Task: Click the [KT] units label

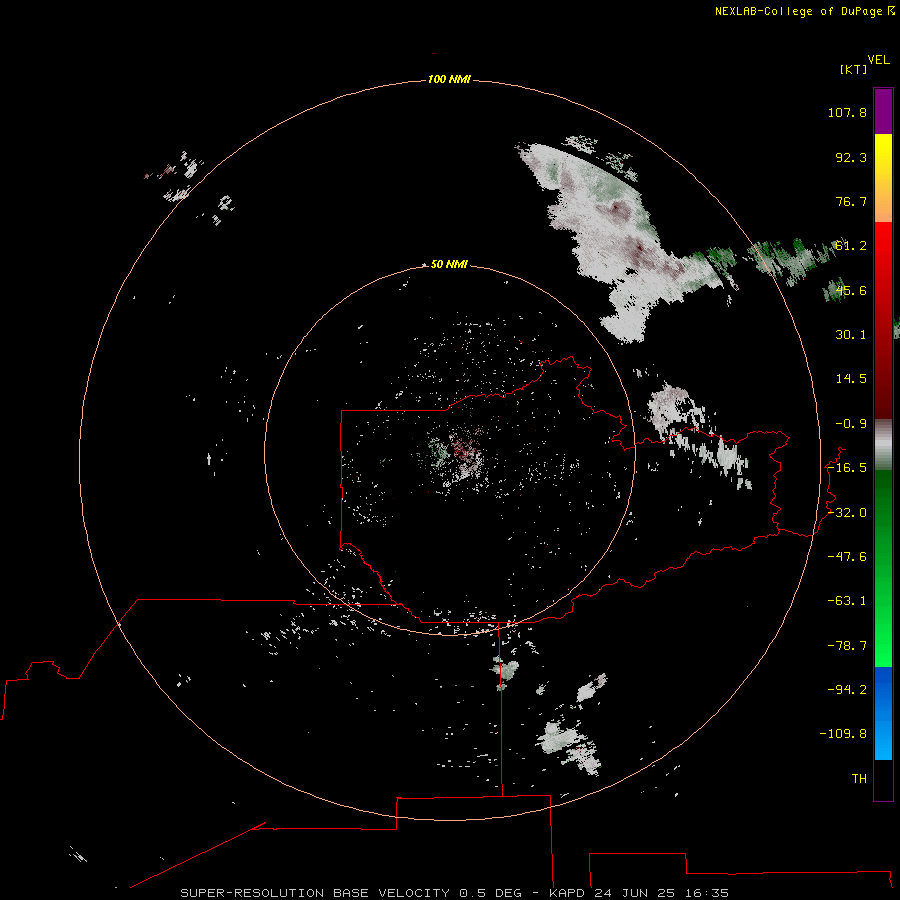Action: tap(854, 69)
